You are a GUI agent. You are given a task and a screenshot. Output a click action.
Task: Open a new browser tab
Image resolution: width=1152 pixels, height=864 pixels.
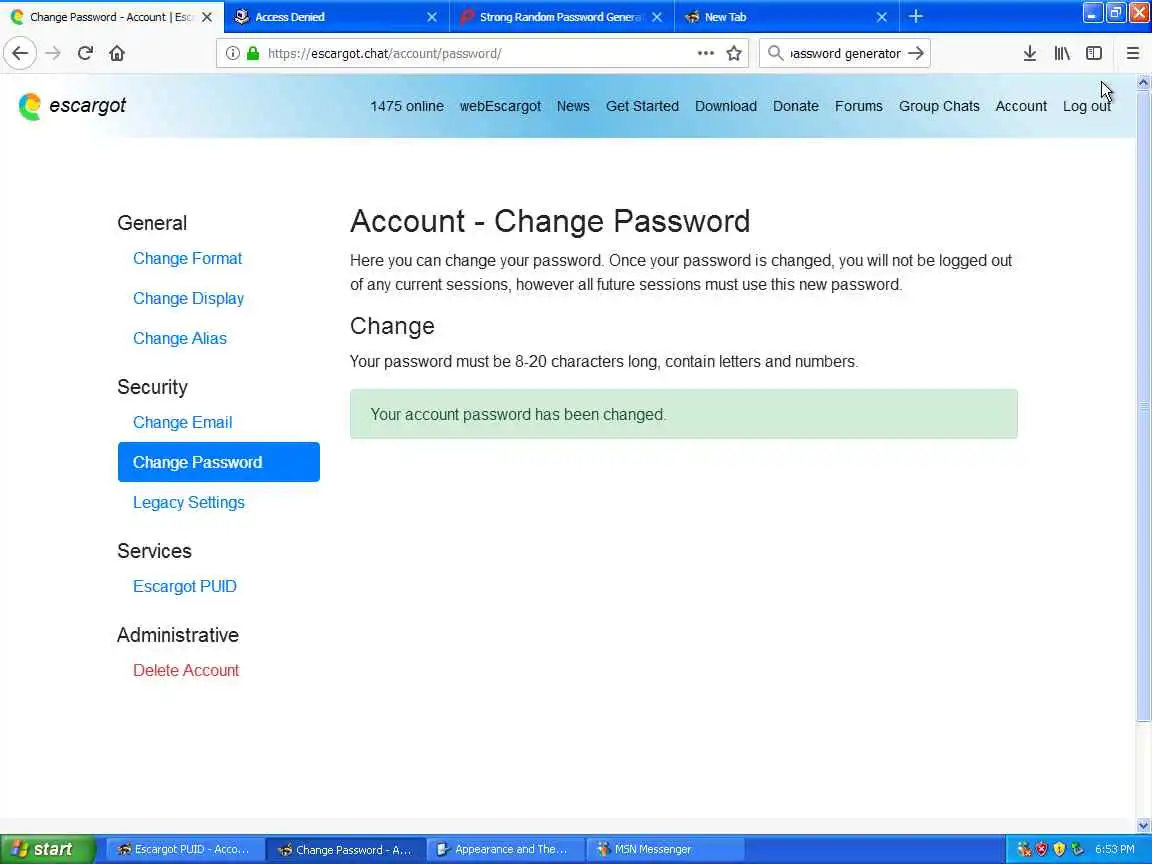click(915, 16)
